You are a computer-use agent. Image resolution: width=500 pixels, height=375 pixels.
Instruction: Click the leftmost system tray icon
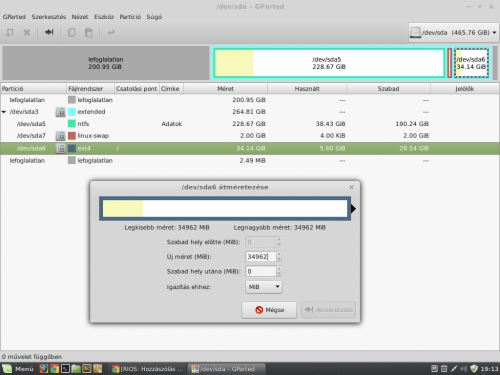tap(434, 369)
